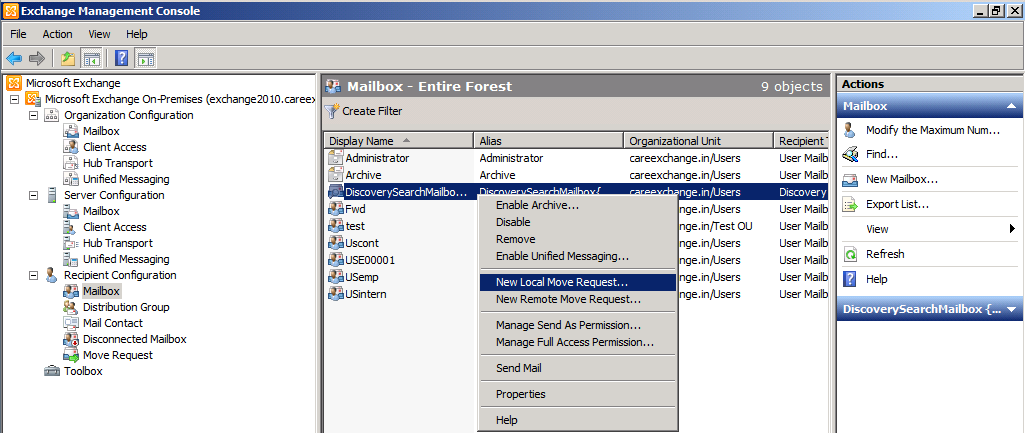Image resolution: width=1025 pixels, height=433 pixels.
Task: Sort by the Alias column header
Action: tap(548, 141)
